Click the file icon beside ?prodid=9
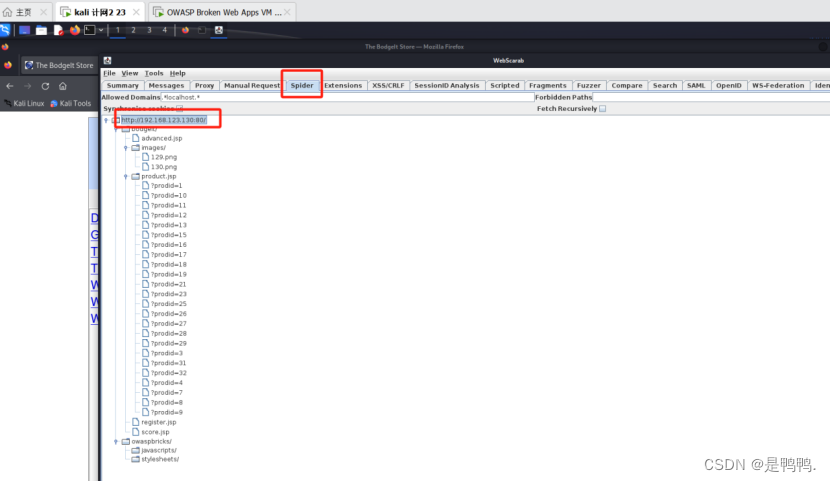The width and height of the screenshot is (831, 482). coord(145,413)
